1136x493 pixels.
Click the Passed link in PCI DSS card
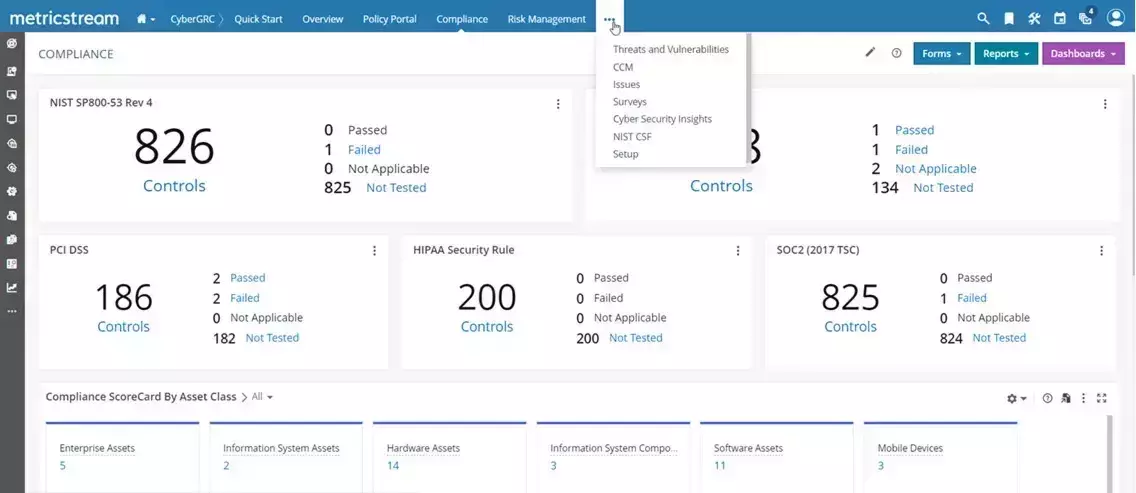pyautogui.click(x=248, y=278)
